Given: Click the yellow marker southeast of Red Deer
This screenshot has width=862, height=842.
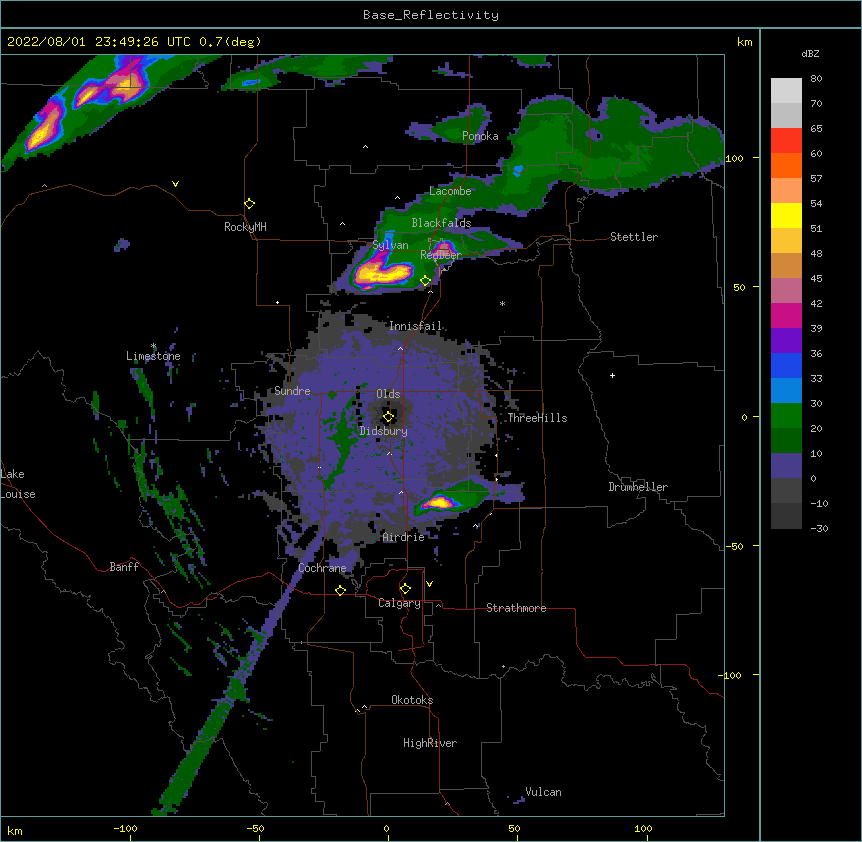Looking at the screenshot, I should click(426, 281).
